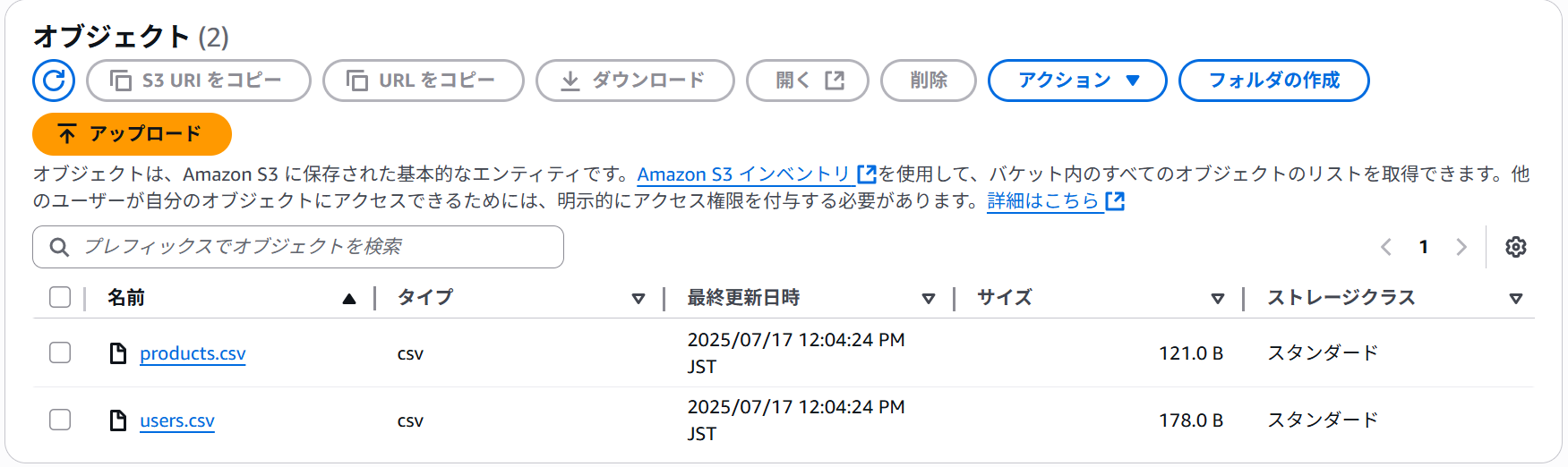Sort by タイプ column arrow
Viewport: 1568px width, 467px height.
pos(638,299)
